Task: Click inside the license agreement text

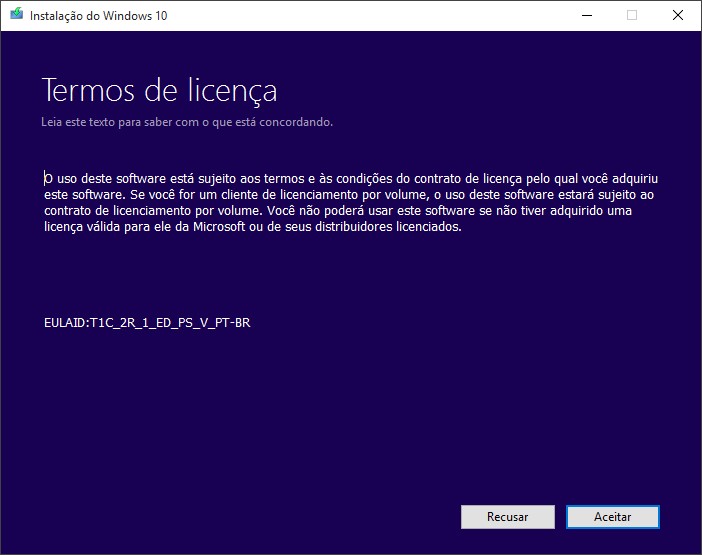Action: tap(351, 203)
